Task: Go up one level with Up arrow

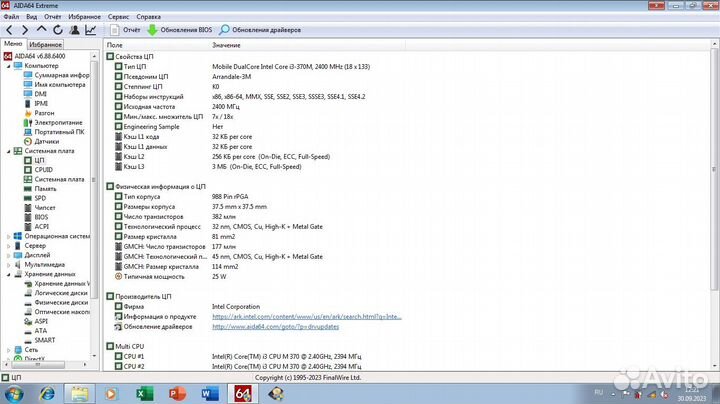Action: (x=42, y=30)
